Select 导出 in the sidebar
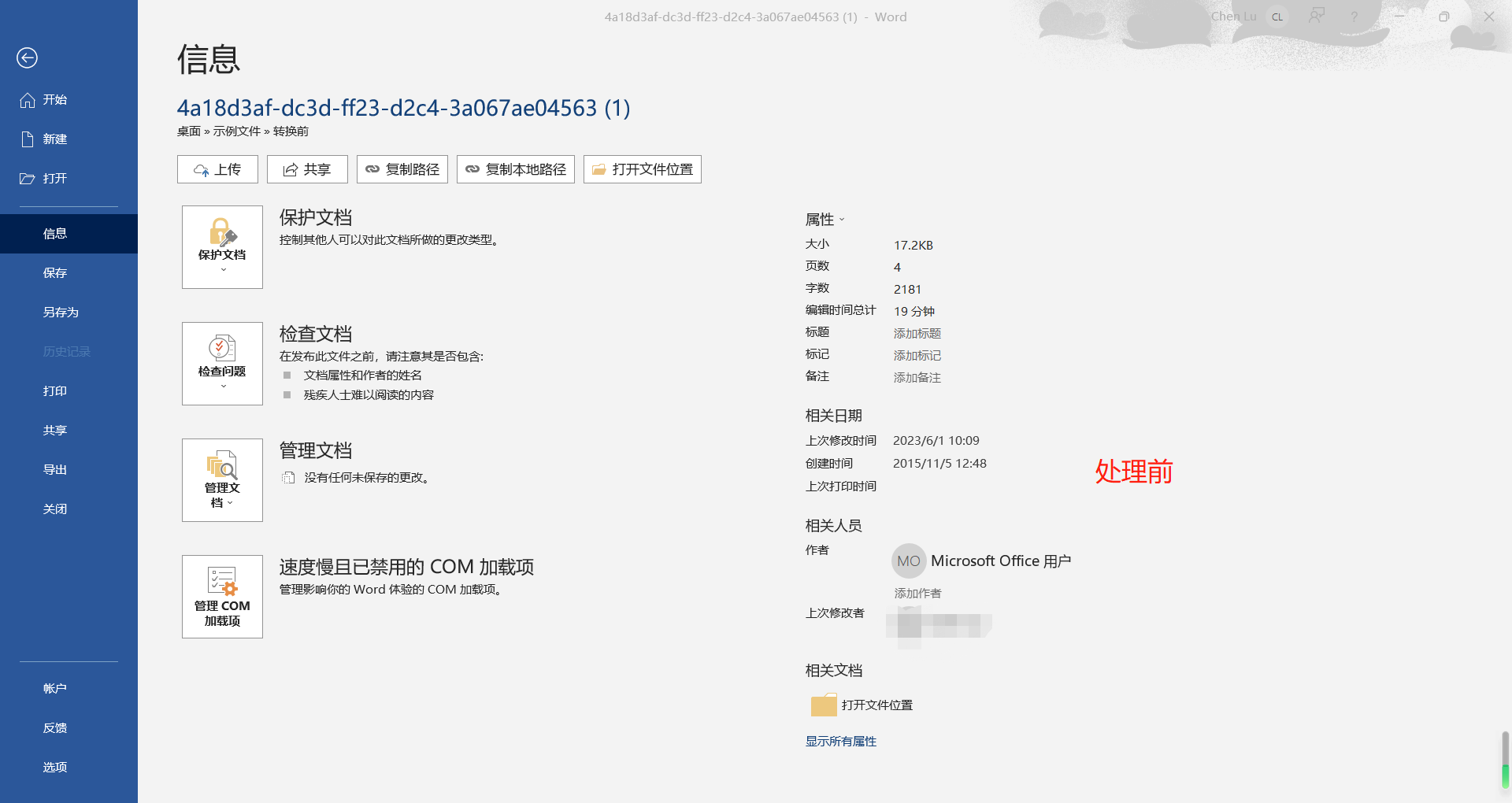Screen dimensions: 1512x803 point(54,469)
